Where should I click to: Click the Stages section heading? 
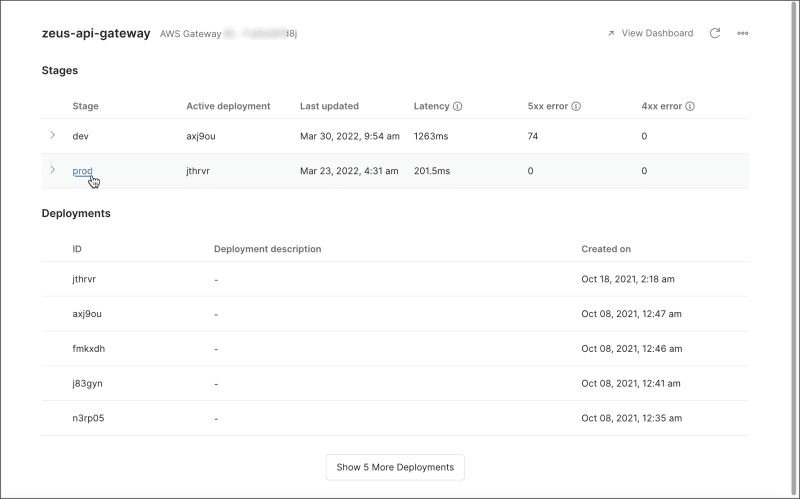(x=60, y=70)
